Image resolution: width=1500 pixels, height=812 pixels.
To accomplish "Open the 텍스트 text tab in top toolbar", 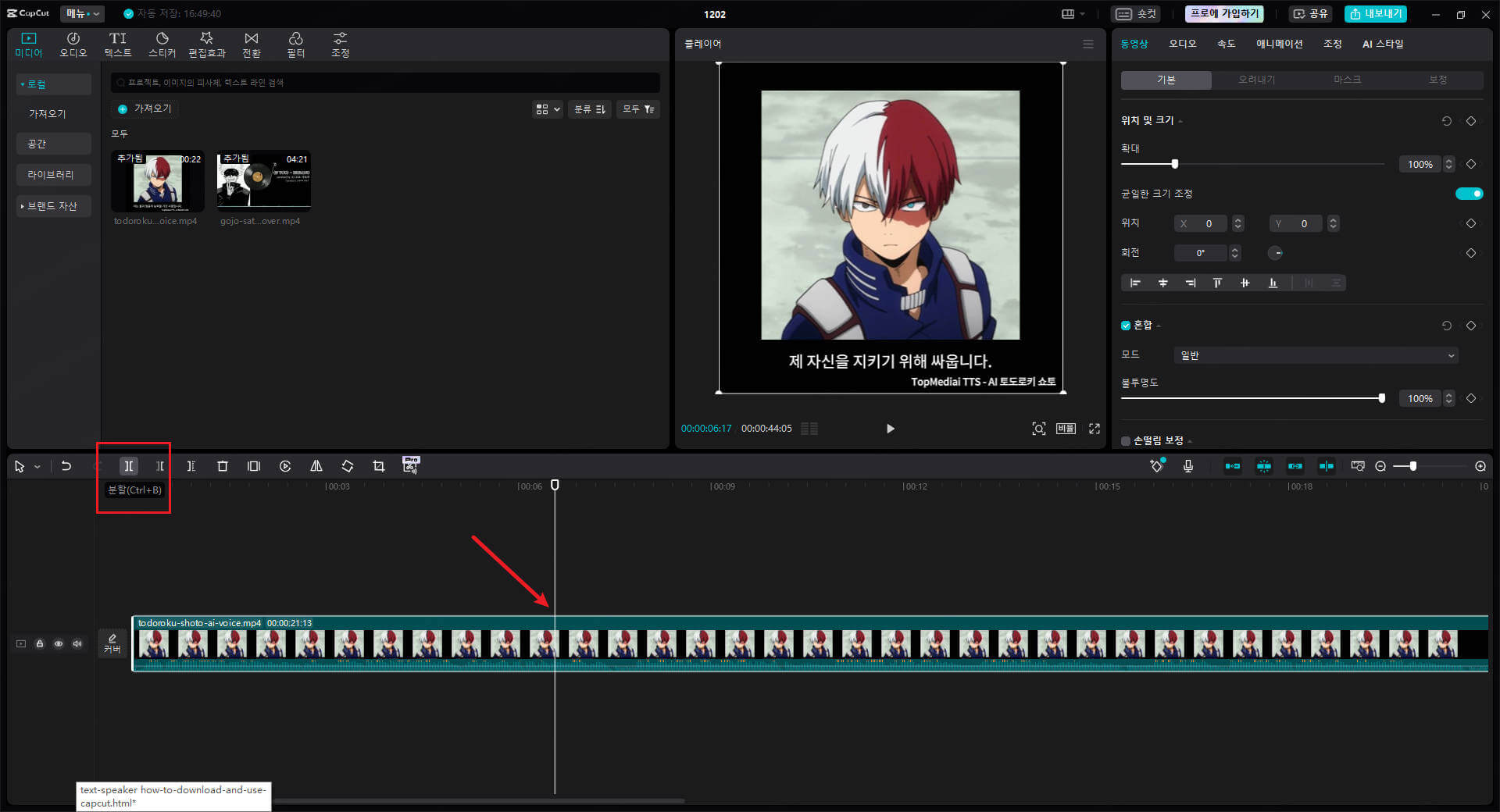I will pyautogui.click(x=118, y=45).
